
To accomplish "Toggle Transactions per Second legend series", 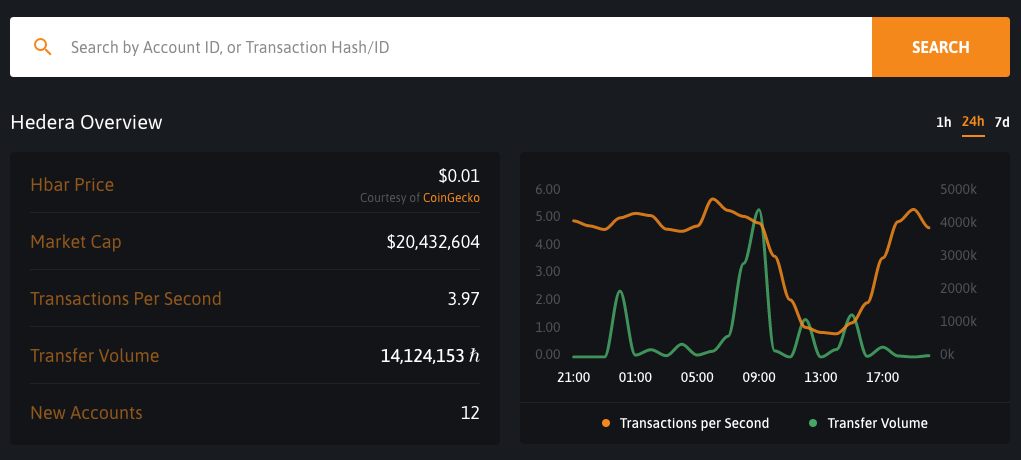I will click(x=694, y=423).
